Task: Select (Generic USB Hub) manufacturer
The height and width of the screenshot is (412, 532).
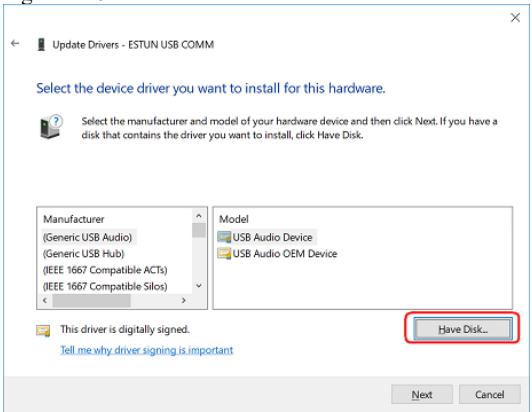Action: tap(83, 254)
